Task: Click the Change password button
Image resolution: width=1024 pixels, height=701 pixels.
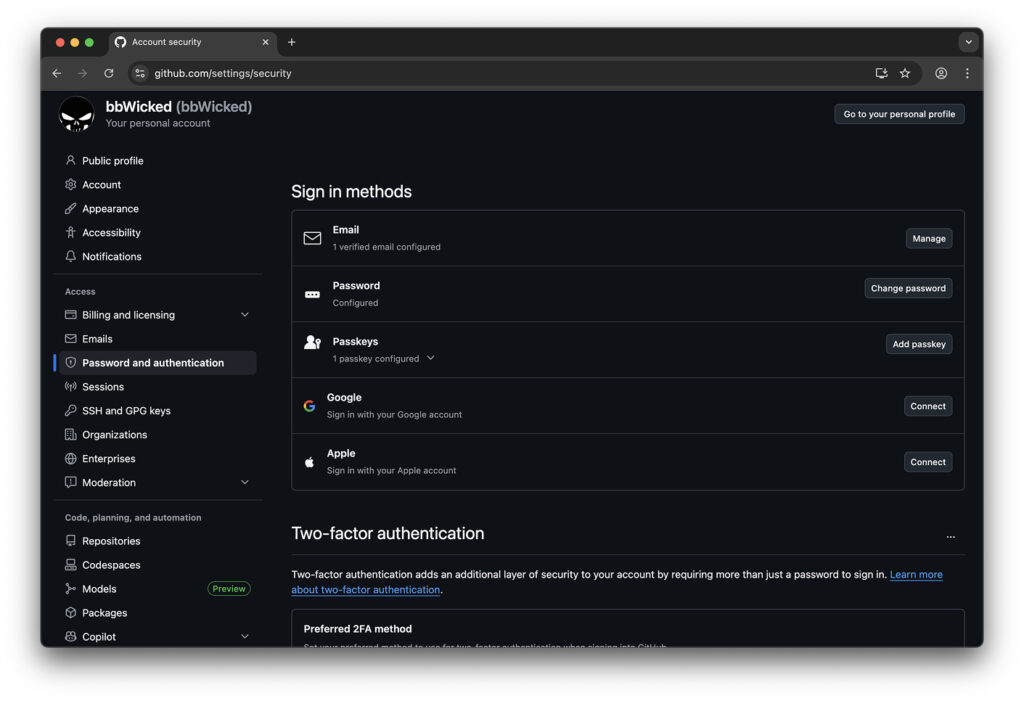Action: coord(908,288)
